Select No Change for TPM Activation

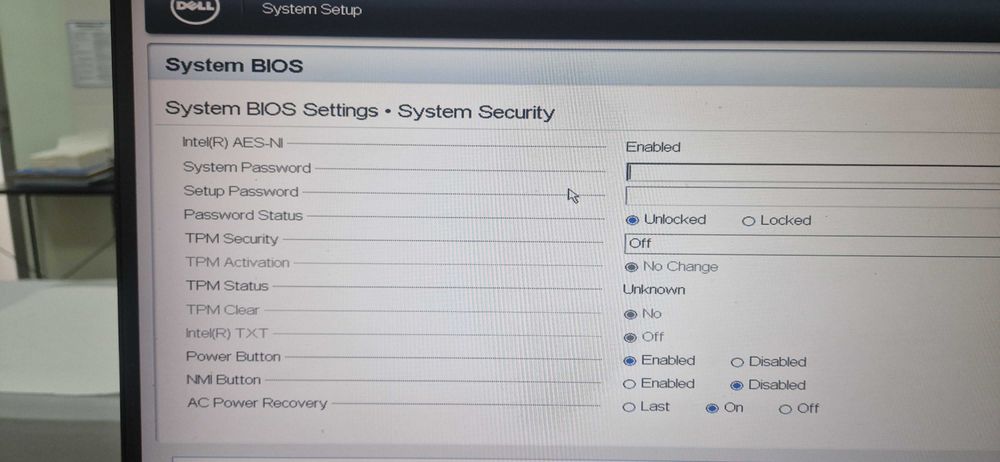point(631,267)
